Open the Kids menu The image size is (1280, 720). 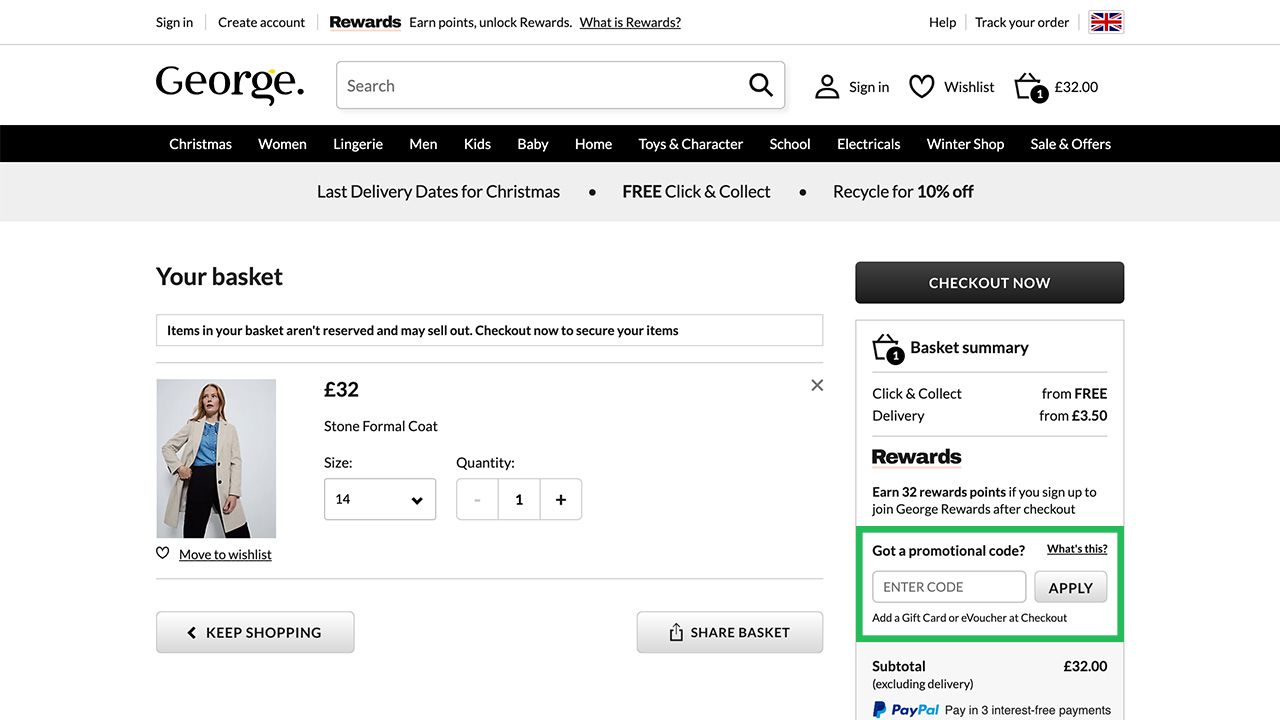click(x=477, y=144)
